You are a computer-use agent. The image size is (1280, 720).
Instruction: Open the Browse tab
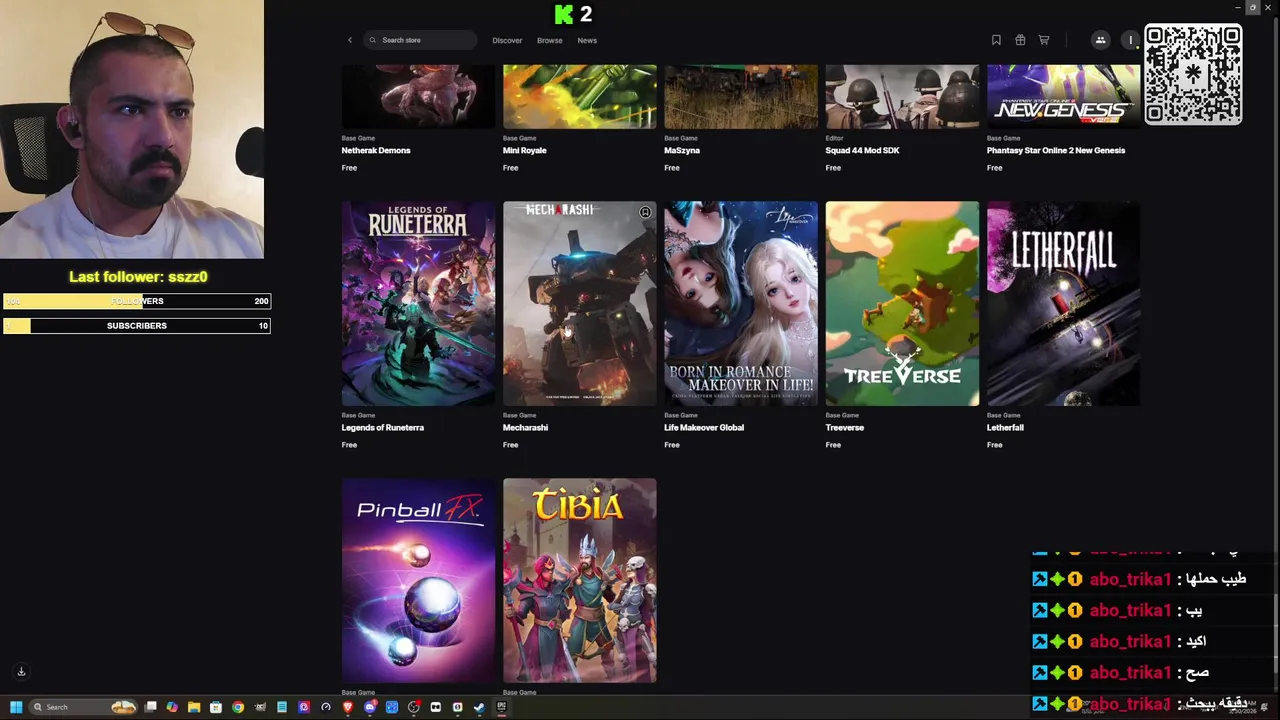pyautogui.click(x=549, y=40)
